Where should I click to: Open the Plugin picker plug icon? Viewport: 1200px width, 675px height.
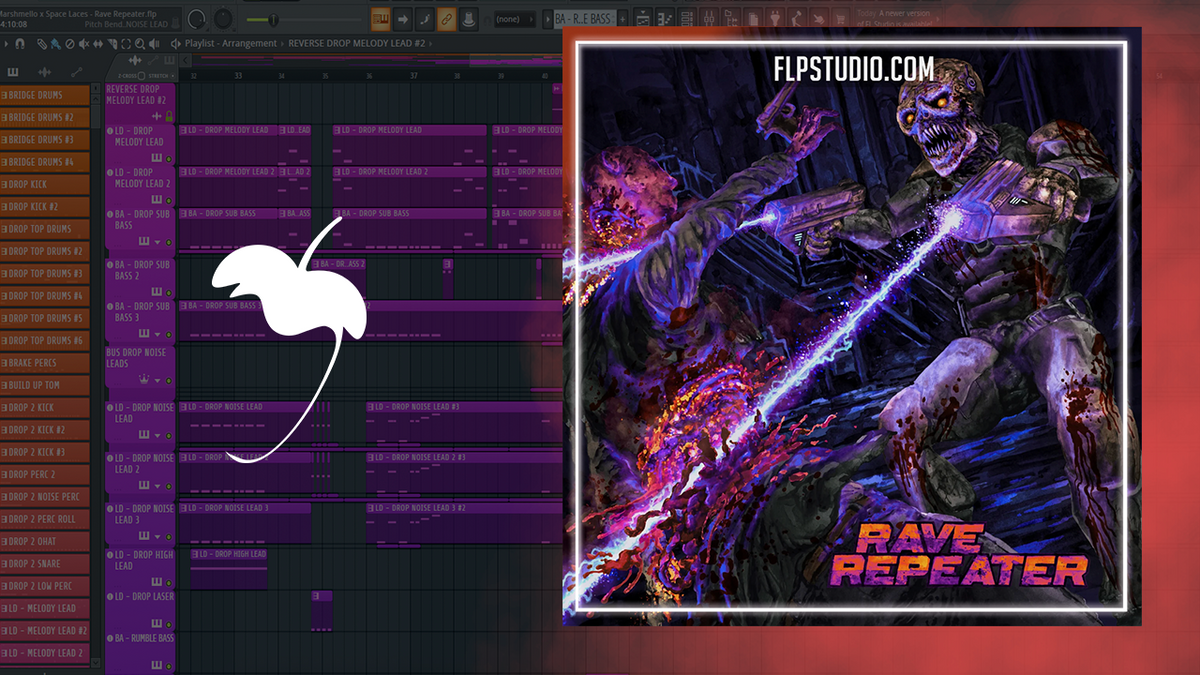pos(775,16)
